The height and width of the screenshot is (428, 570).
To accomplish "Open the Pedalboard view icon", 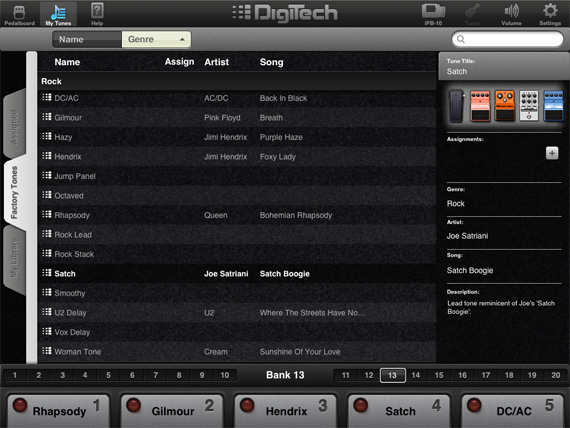I will click(19, 15).
